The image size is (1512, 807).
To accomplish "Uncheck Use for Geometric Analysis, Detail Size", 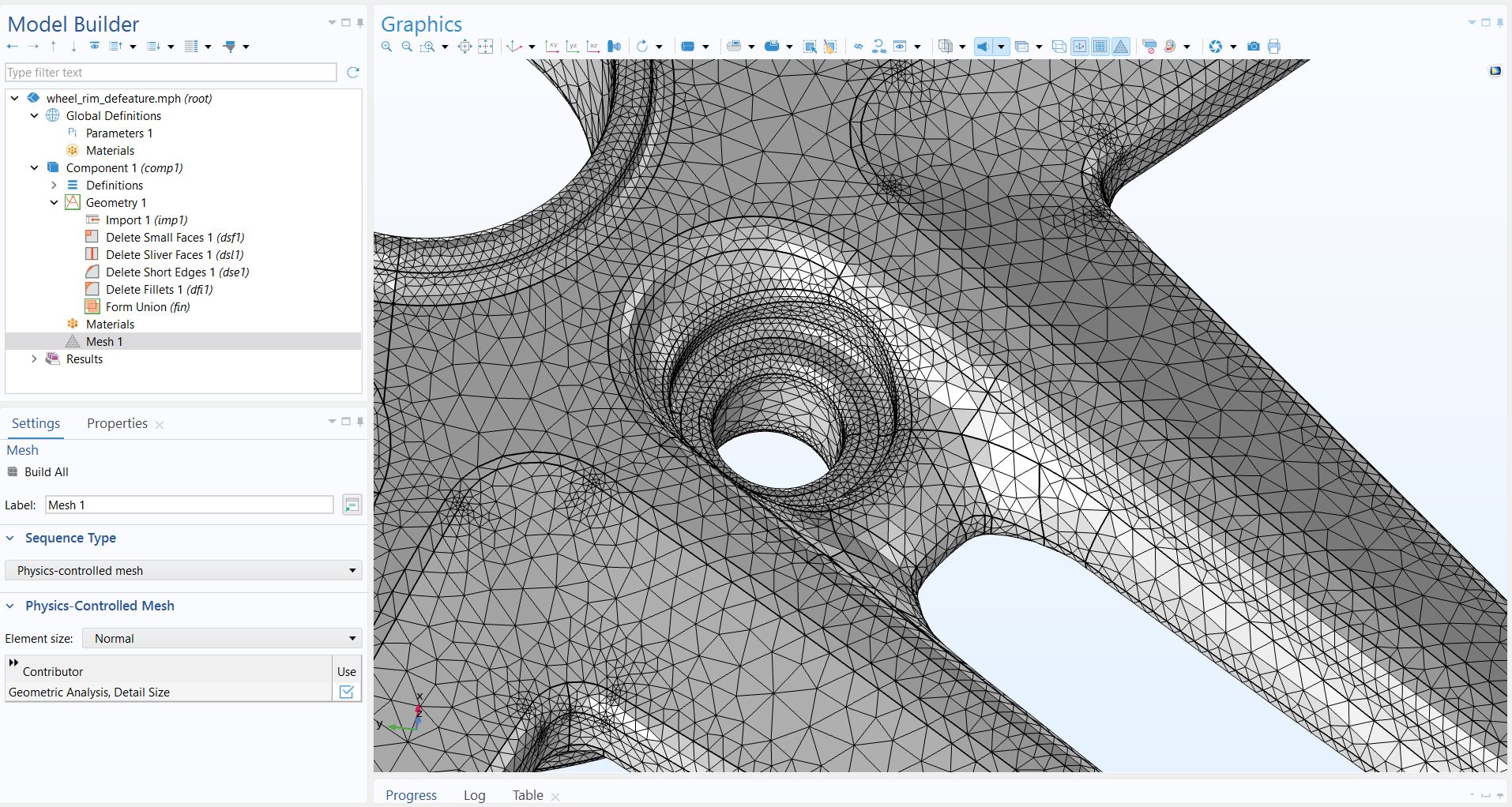I will coord(346,692).
